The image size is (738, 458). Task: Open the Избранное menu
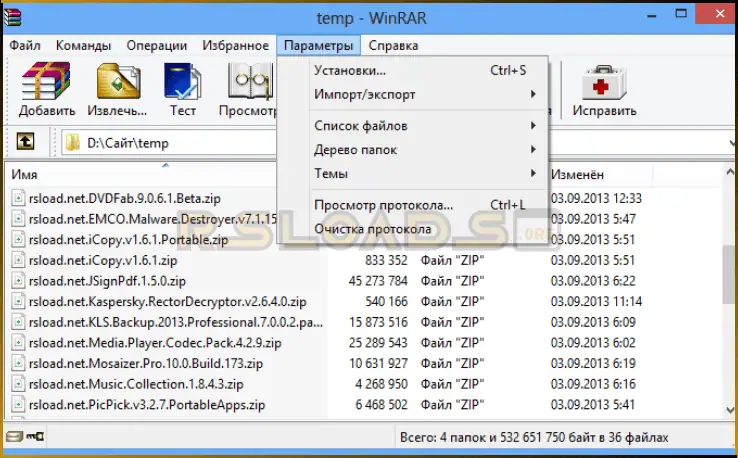tap(236, 45)
